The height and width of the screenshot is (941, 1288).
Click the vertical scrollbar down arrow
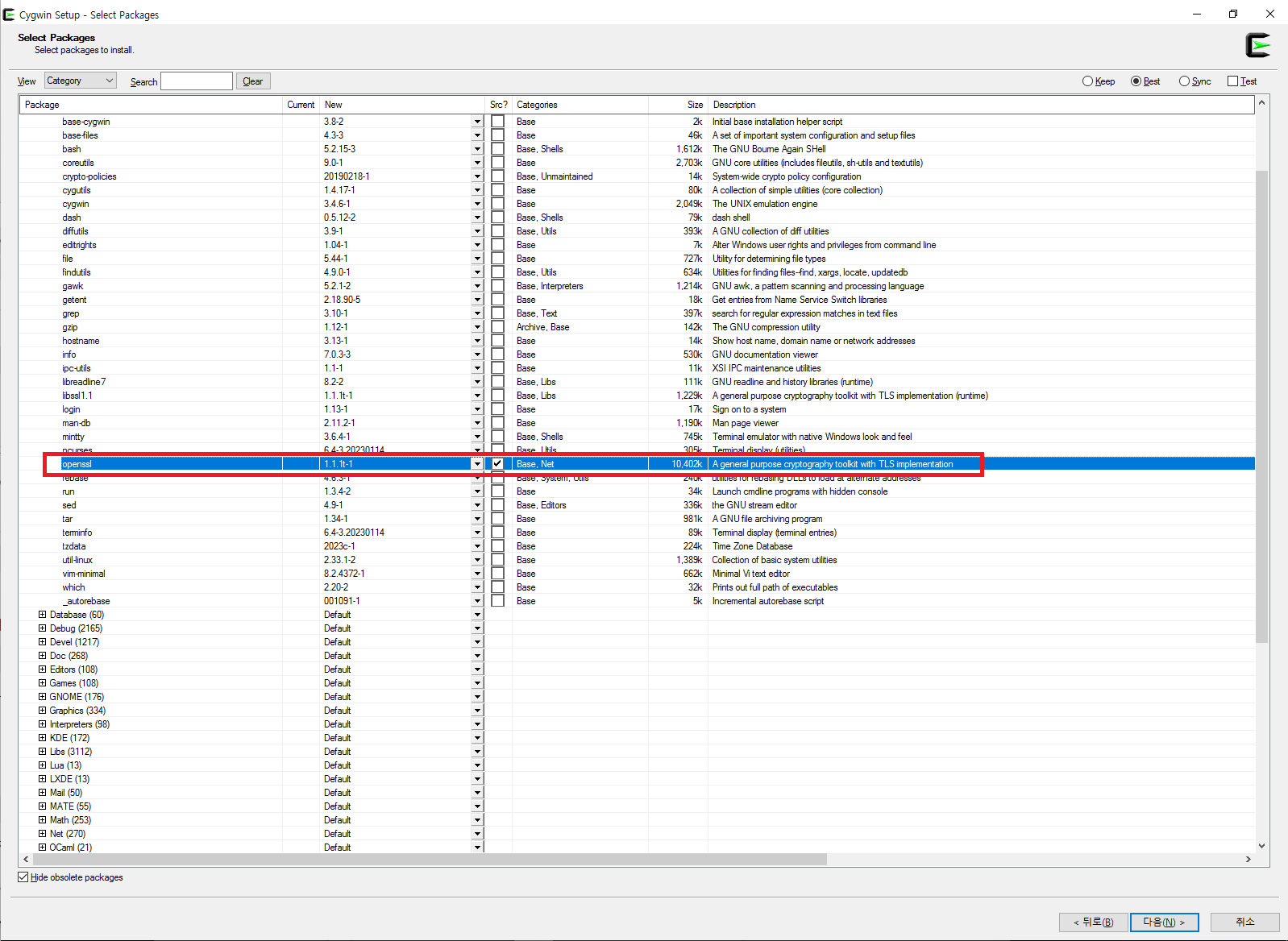1261,846
